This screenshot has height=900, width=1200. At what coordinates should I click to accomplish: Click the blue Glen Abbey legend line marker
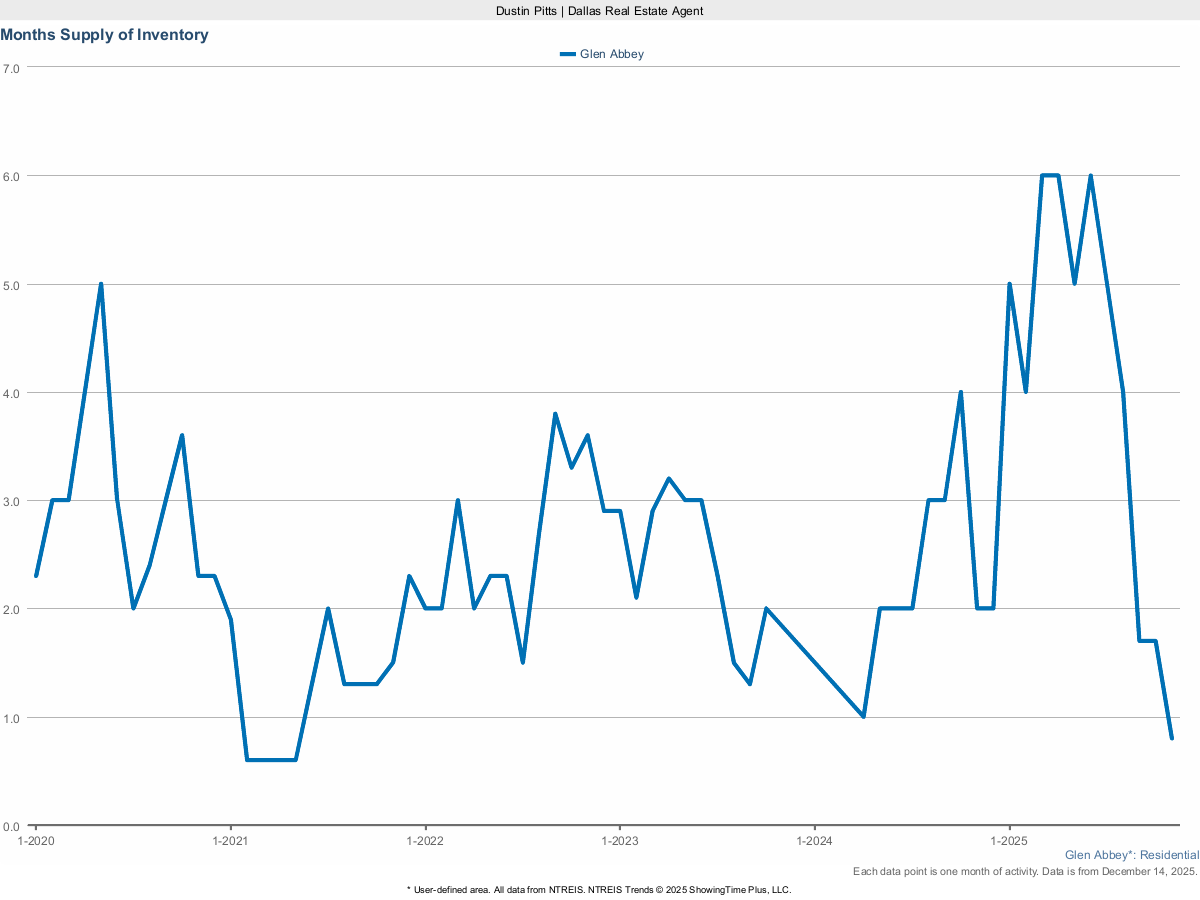567,54
